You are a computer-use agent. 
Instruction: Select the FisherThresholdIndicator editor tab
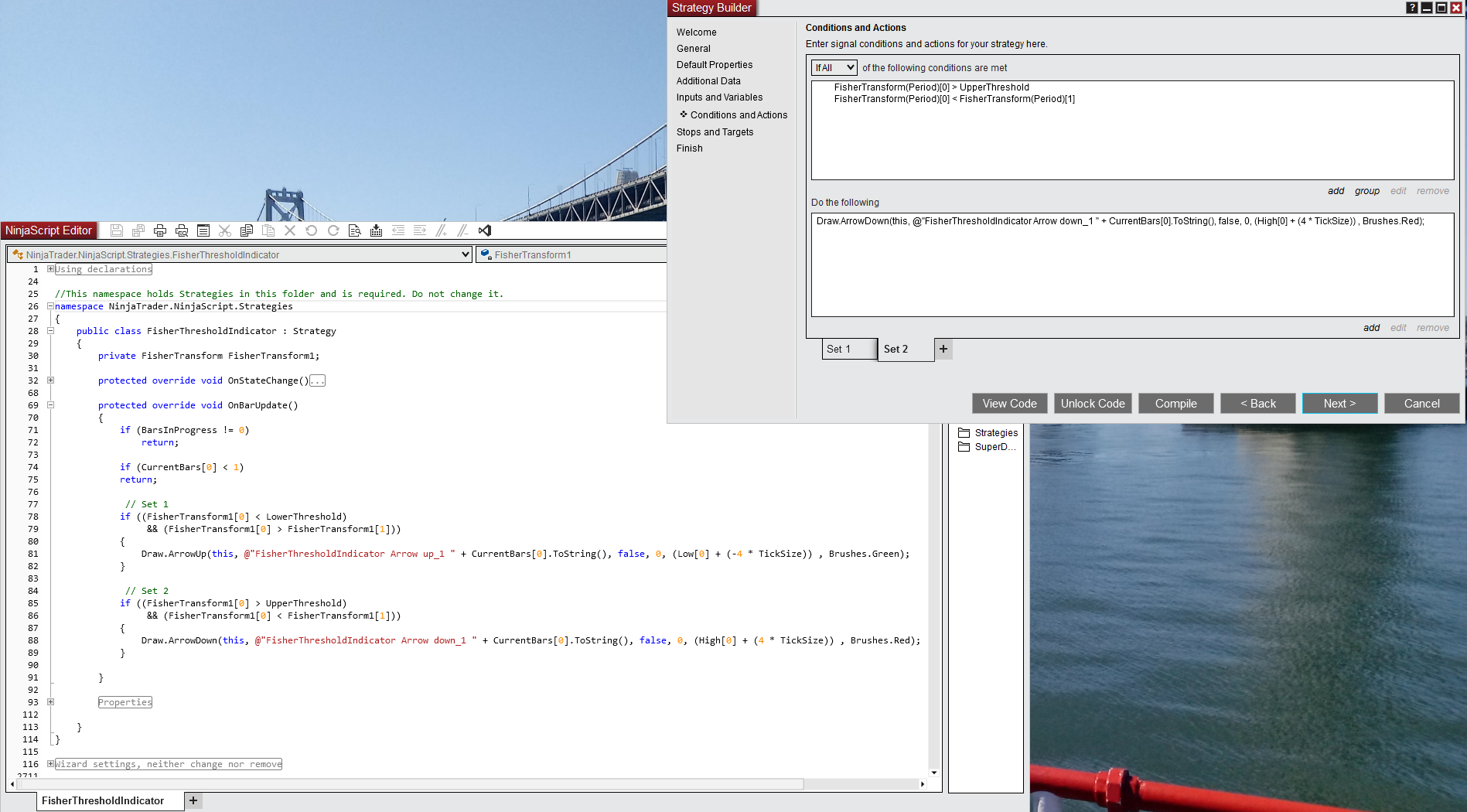(110, 801)
